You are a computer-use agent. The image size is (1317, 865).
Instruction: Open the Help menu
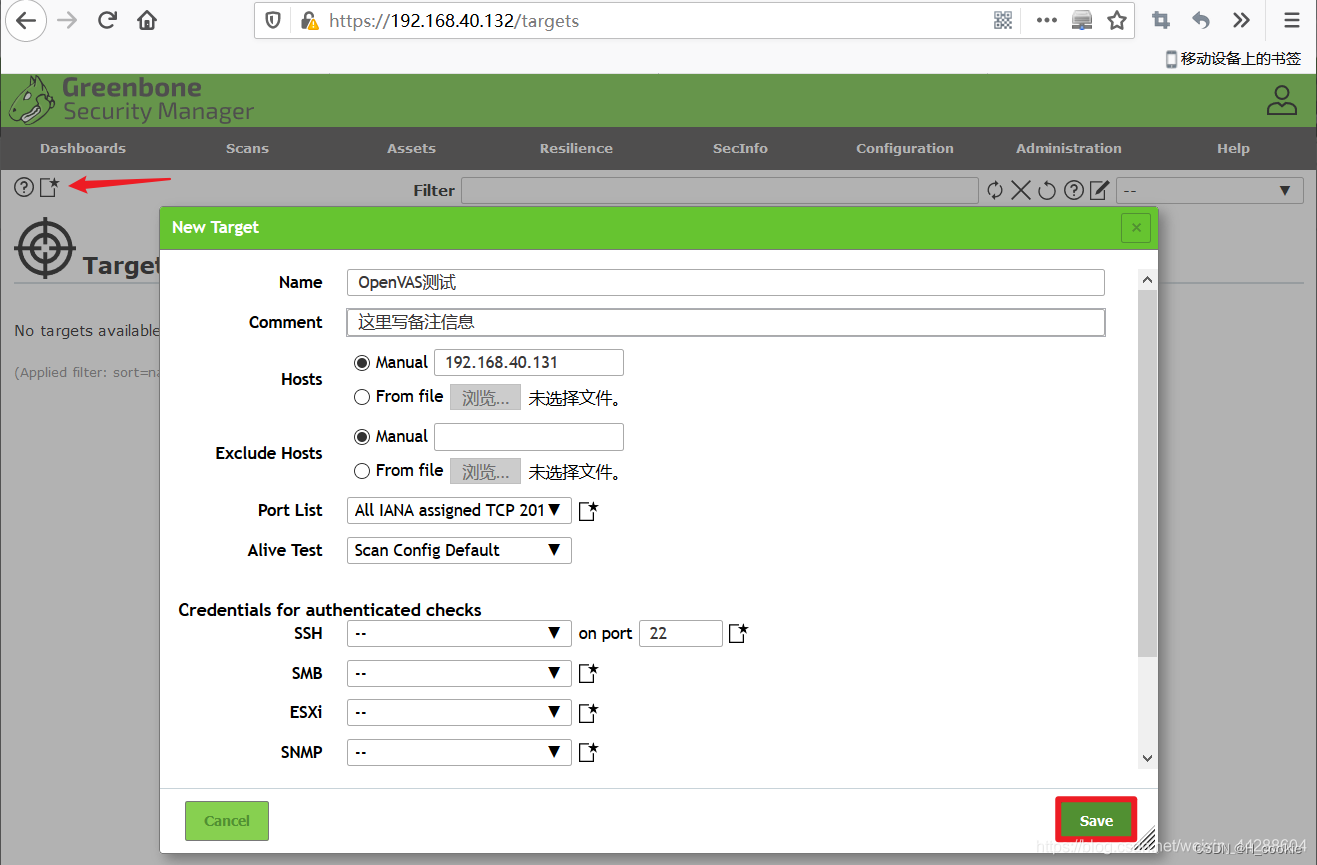pyautogui.click(x=1233, y=148)
